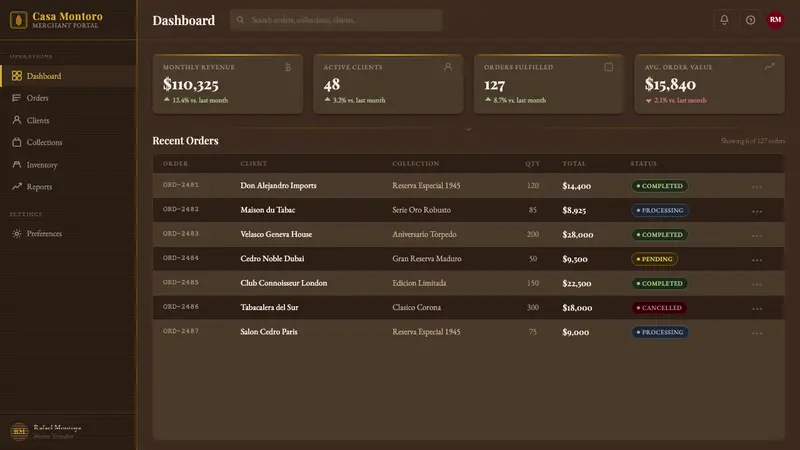Viewport: 800px width, 450px height.
Task: Open the Reports sidebar item
Action: click(68, 187)
